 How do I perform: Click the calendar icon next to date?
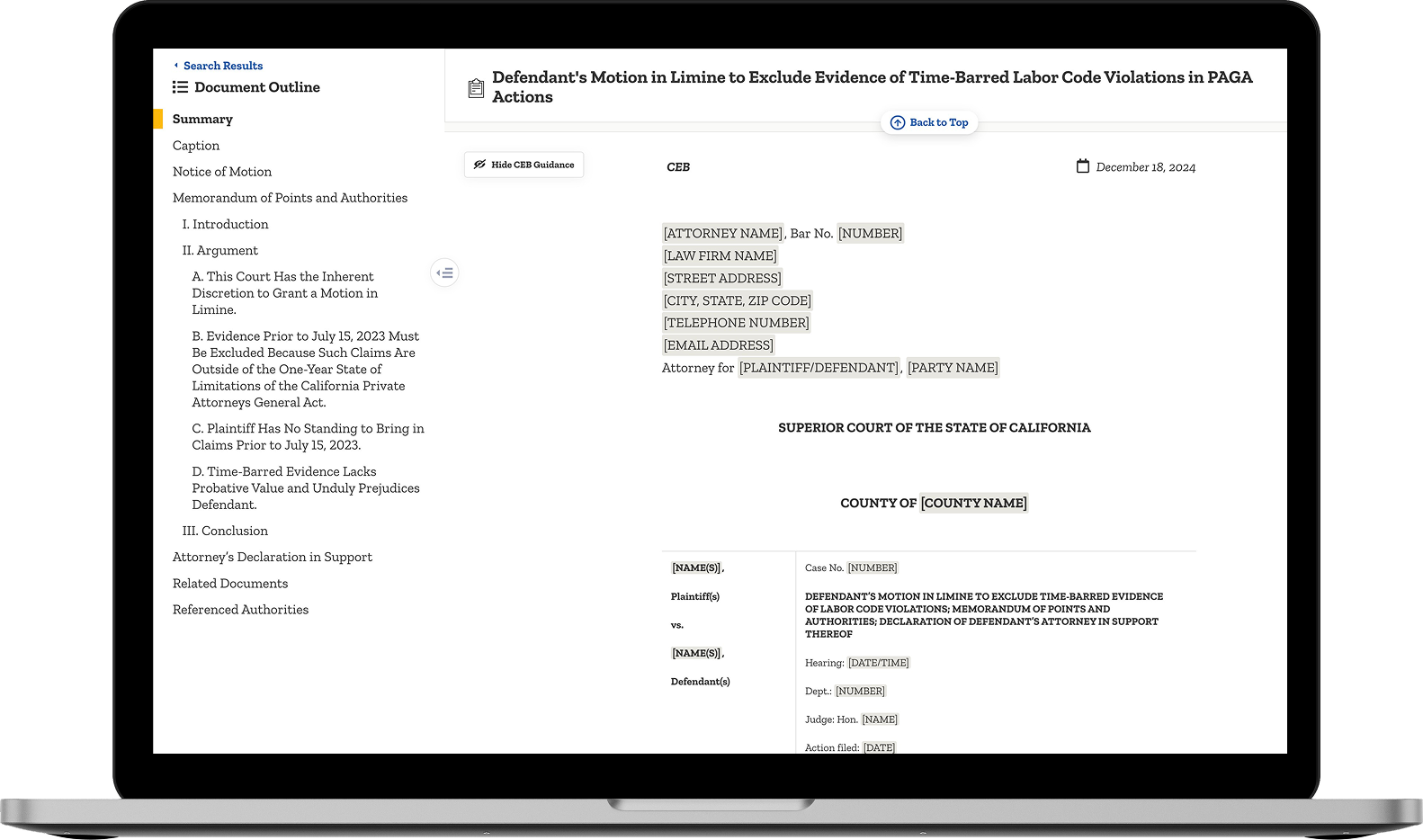(x=1083, y=166)
